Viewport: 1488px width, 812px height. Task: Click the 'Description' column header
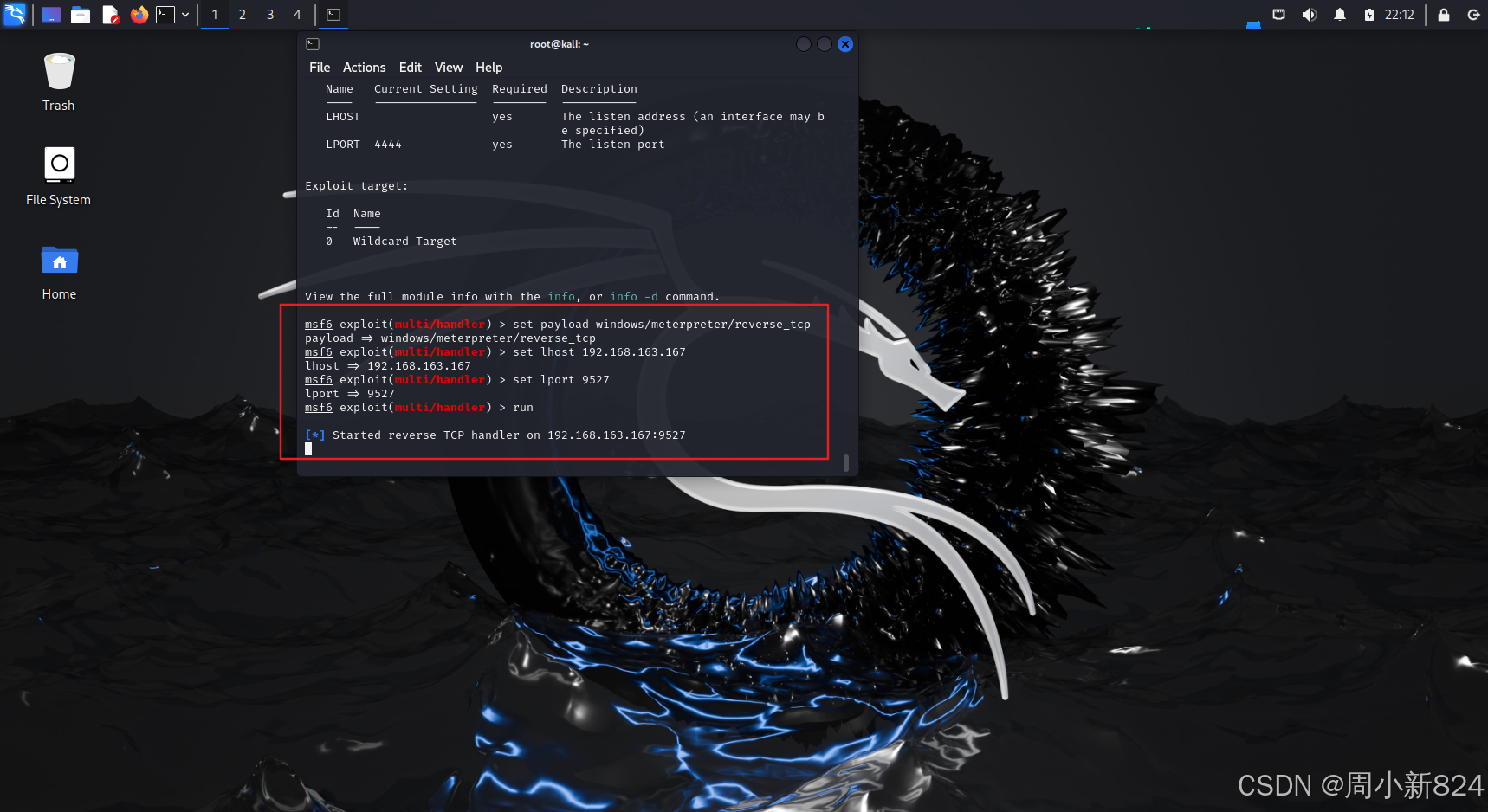click(x=599, y=89)
